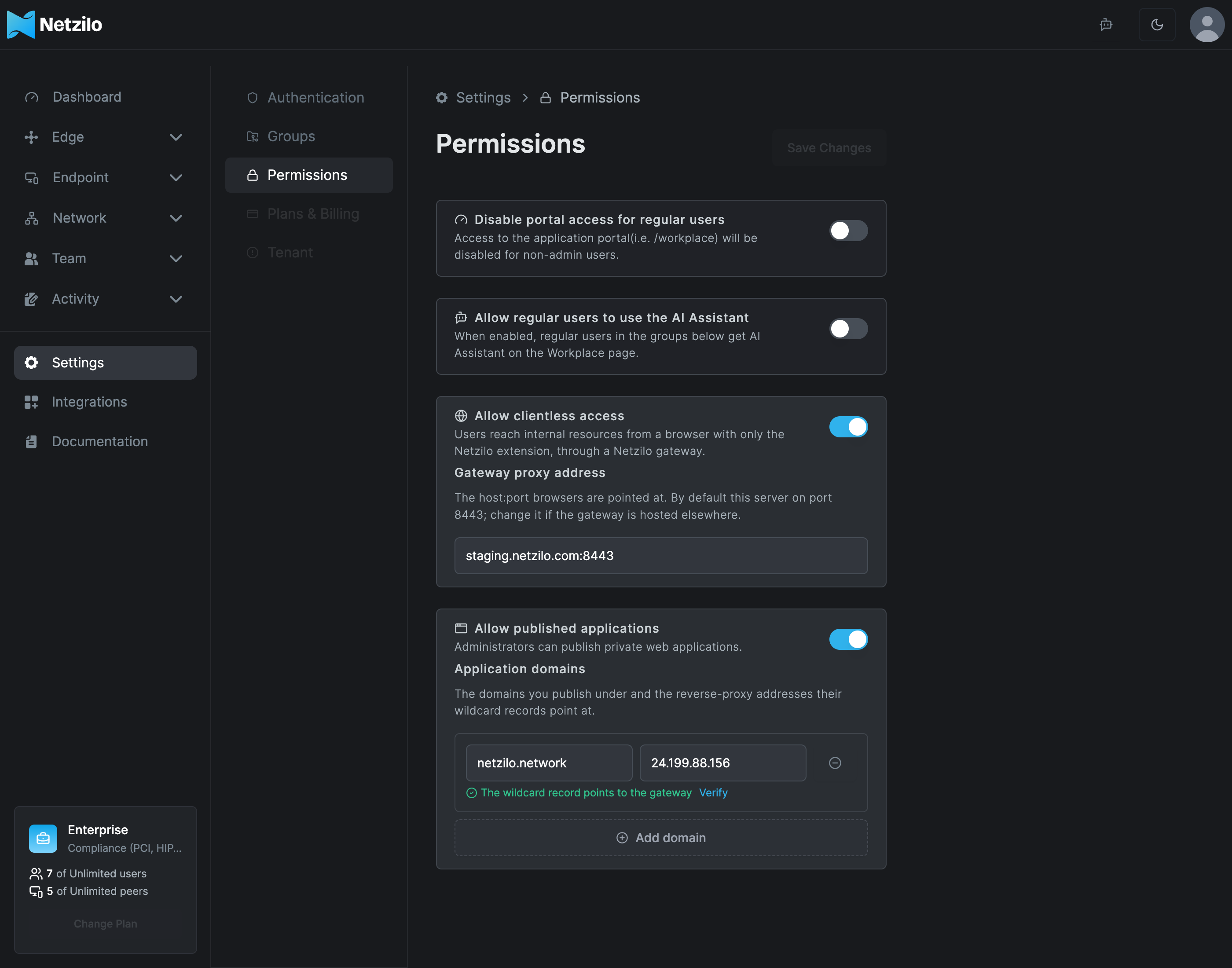Expand the Endpoint menu chevron
The height and width of the screenshot is (968, 1232).
[176, 177]
